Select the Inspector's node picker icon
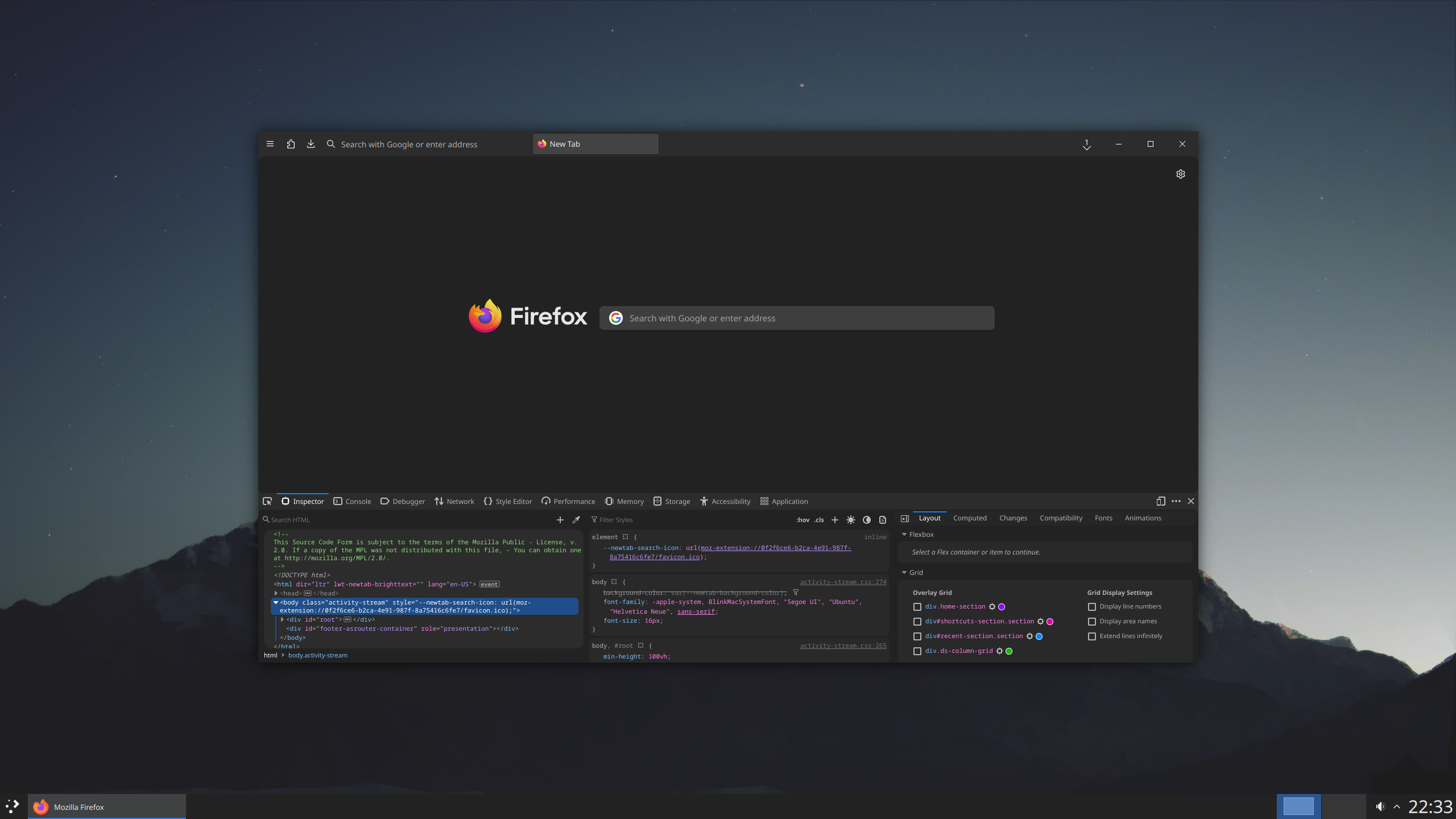 pyautogui.click(x=267, y=501)
